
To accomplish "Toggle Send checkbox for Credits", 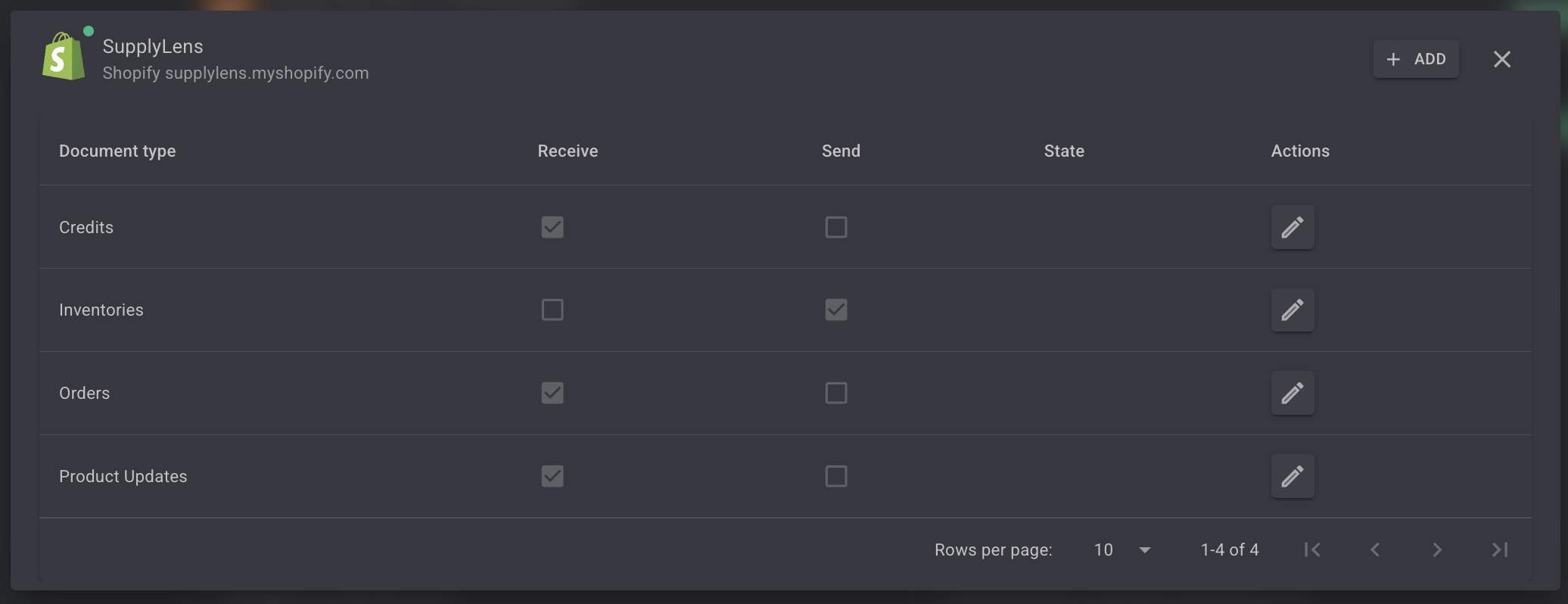I will tap(836, 227).
